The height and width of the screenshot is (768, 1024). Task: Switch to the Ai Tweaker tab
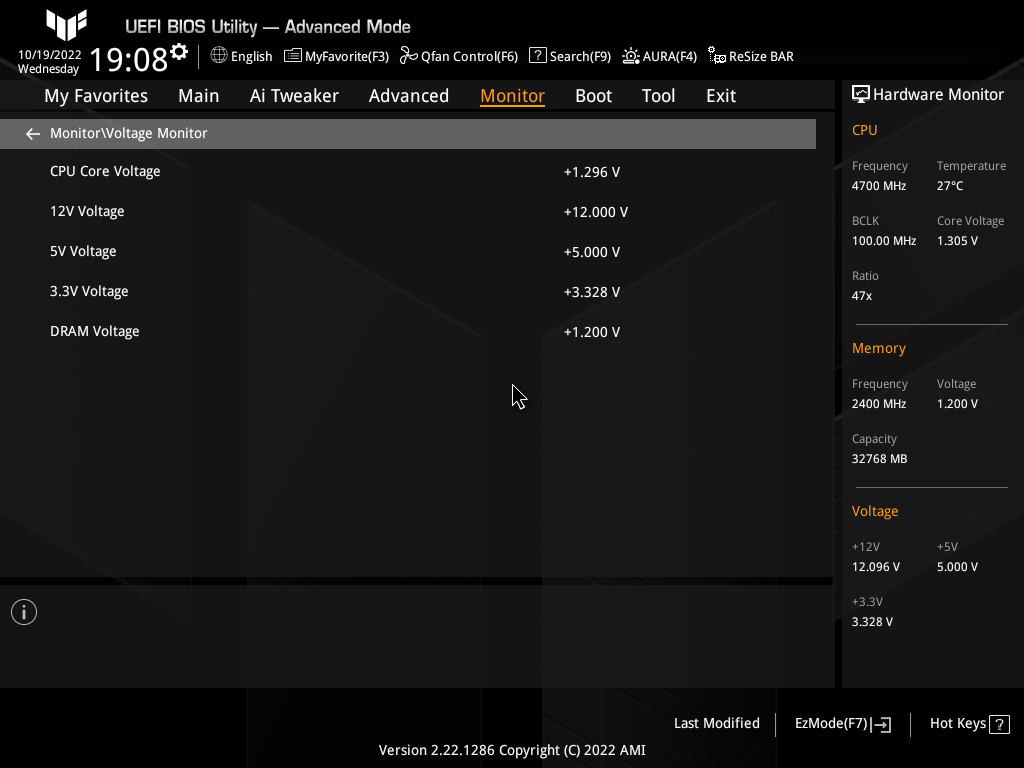tap(294, 95)
